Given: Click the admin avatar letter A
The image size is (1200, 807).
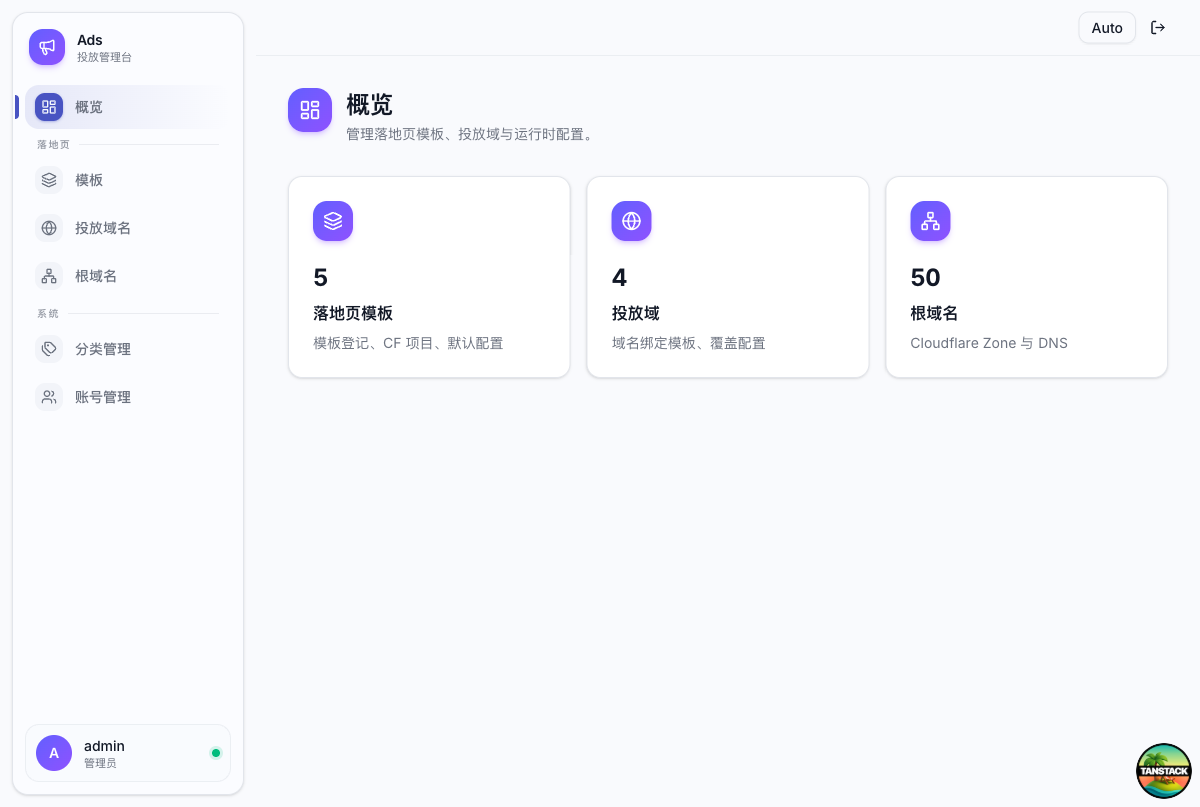Looking at the screenshot, I should pos(54,753).
